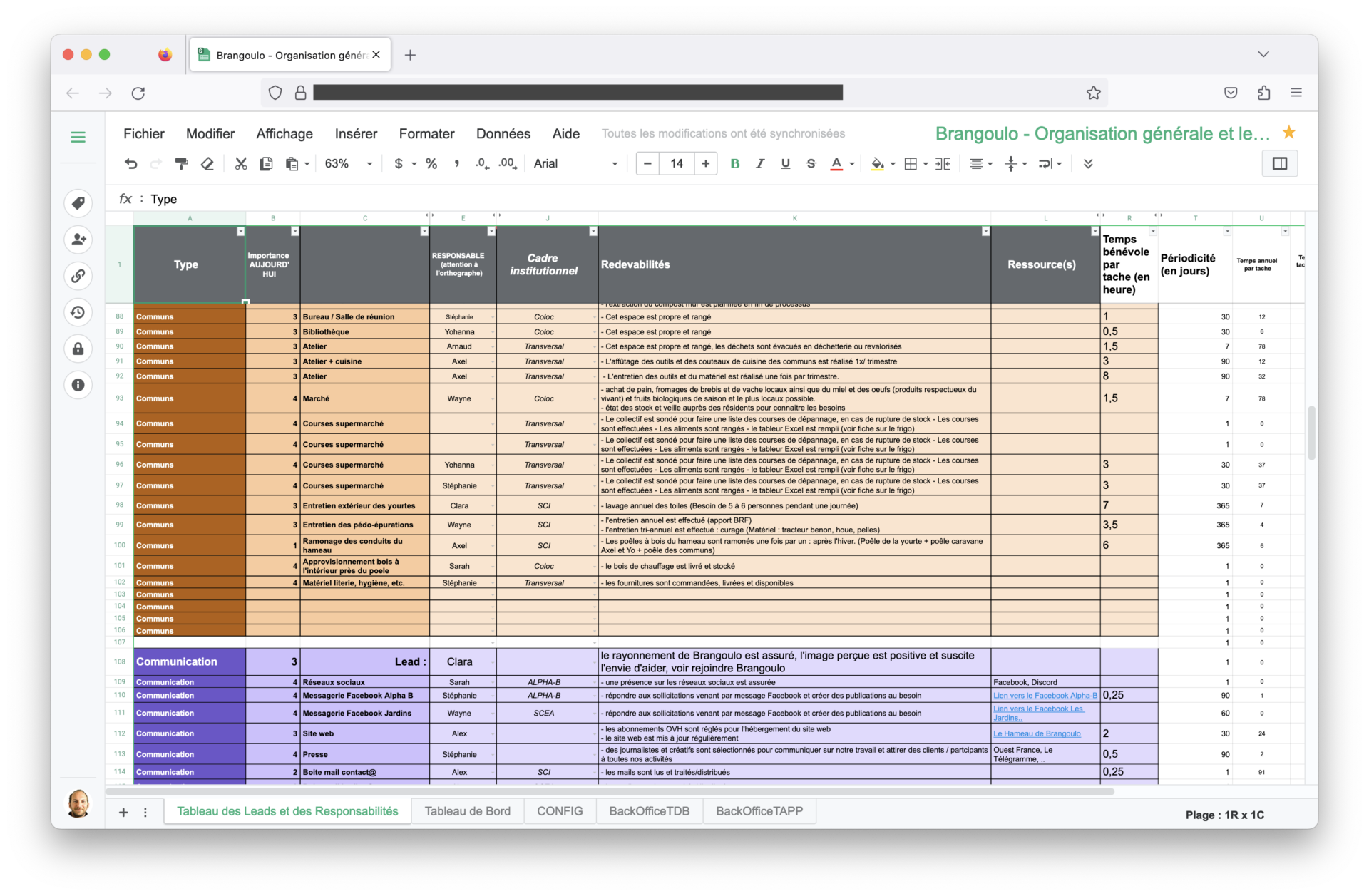1369x896 pixels.
Task: Open the fill color bucket
Action: (x=878, y=163)
